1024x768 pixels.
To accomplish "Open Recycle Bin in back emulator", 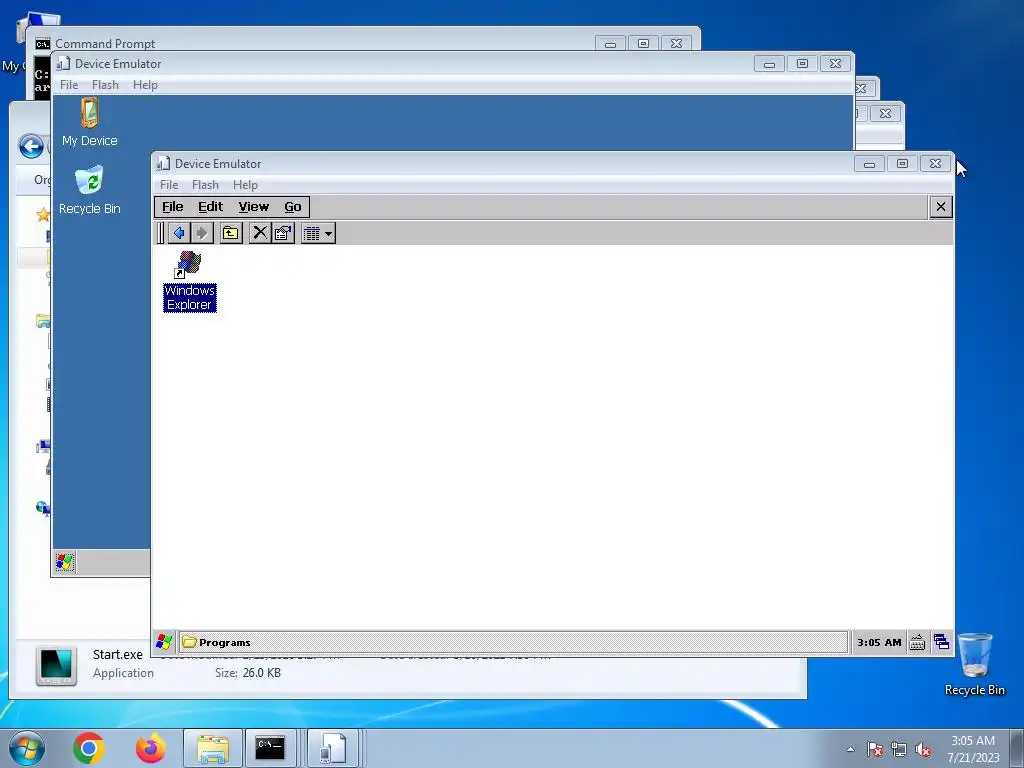I will [89, 190].
